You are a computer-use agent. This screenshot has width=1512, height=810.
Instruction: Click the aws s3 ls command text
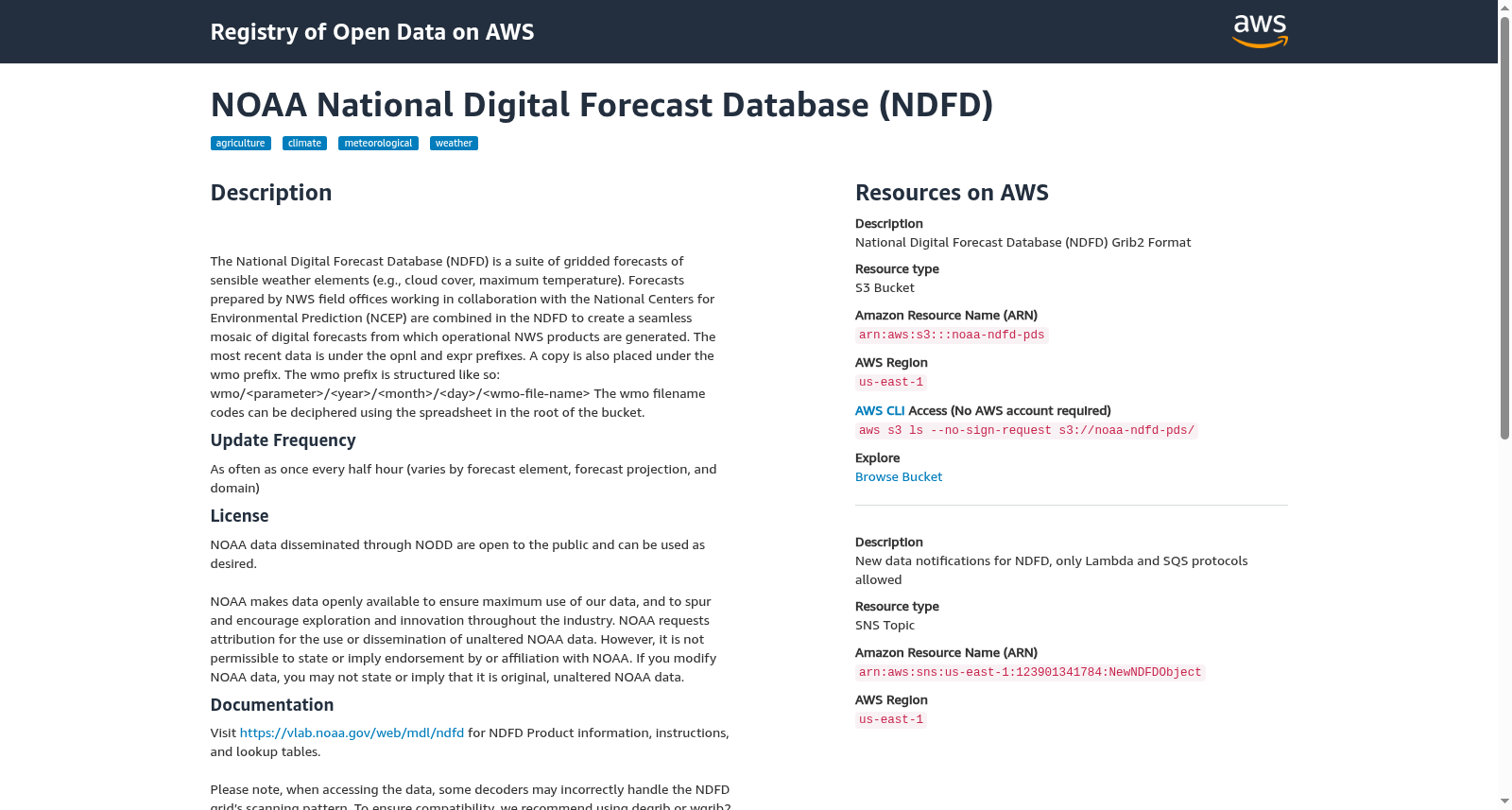[x=1026, y=431]
